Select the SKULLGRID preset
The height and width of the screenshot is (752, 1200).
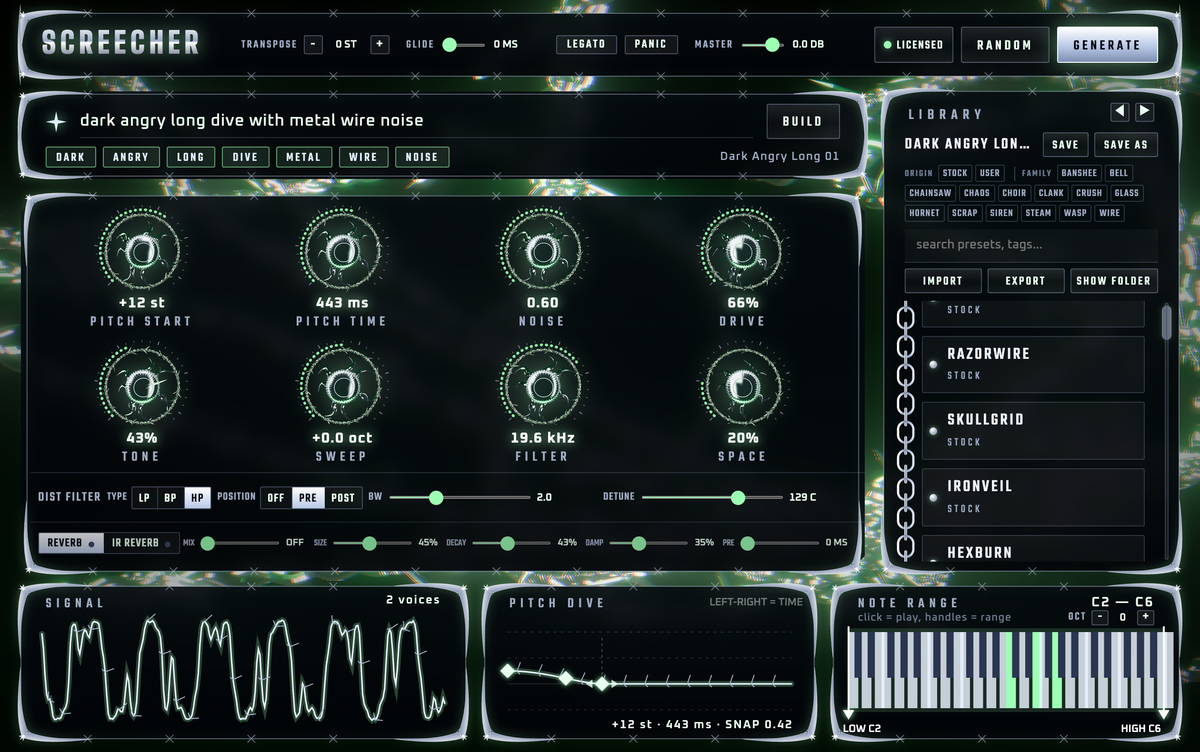(1033, 430)
